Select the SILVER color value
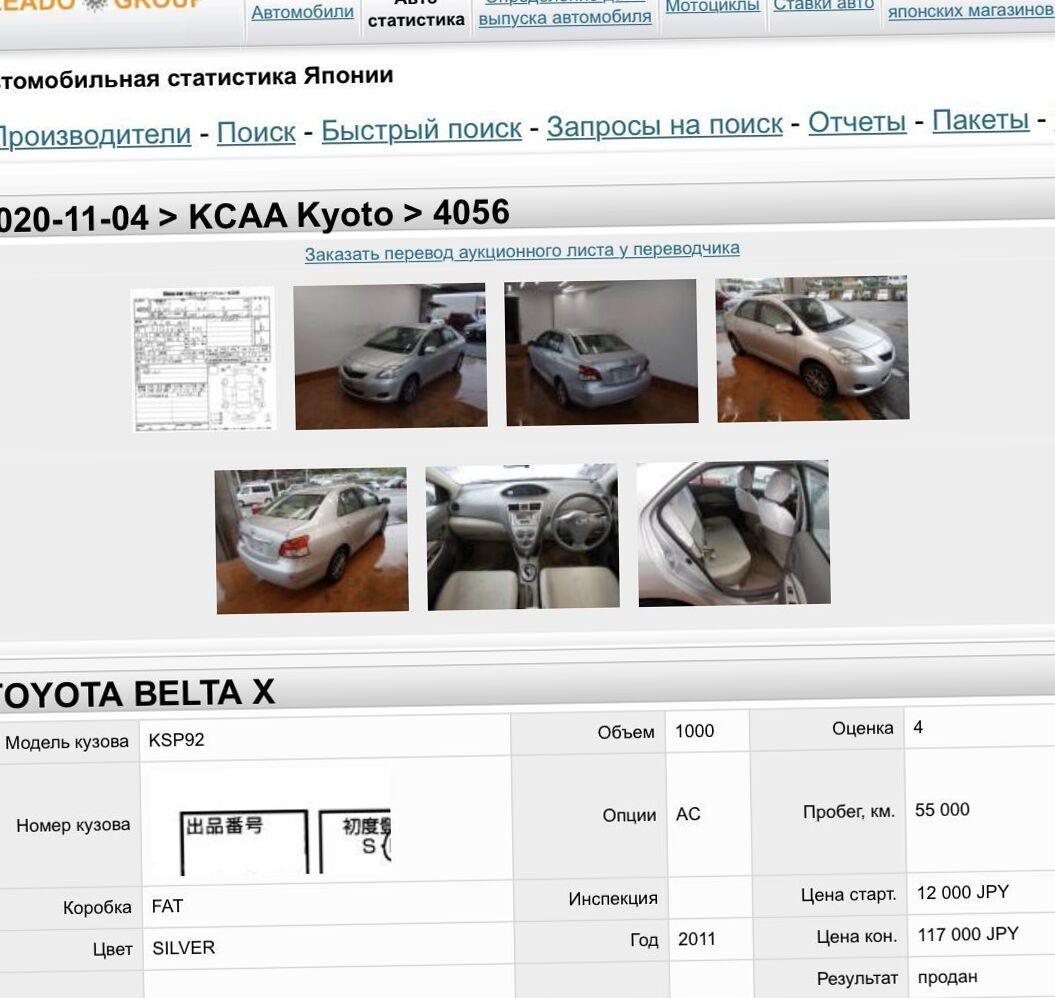This screenshot has width=1055, height=998. click(x=184, y=948)
